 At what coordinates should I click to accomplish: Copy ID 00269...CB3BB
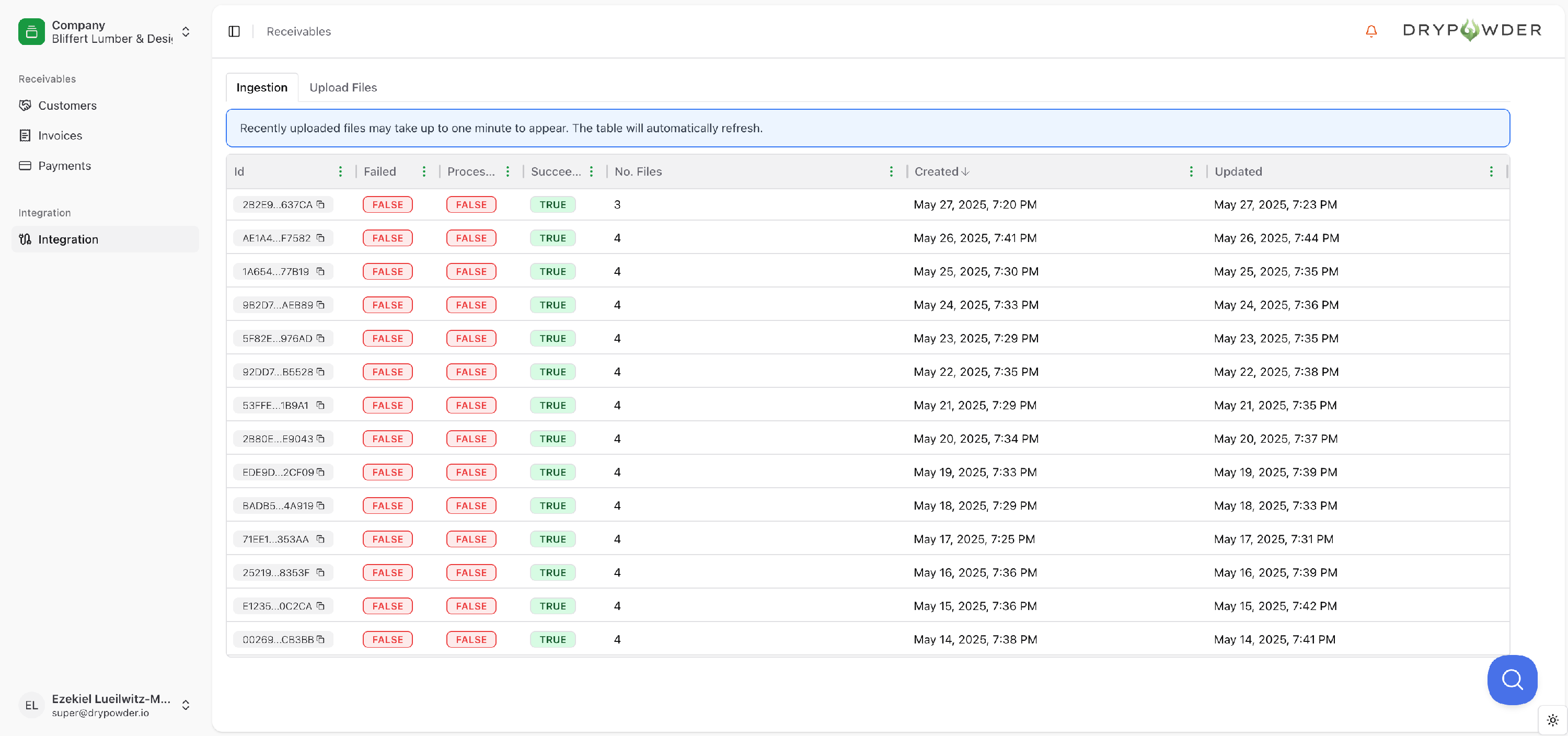coord(321,640)
